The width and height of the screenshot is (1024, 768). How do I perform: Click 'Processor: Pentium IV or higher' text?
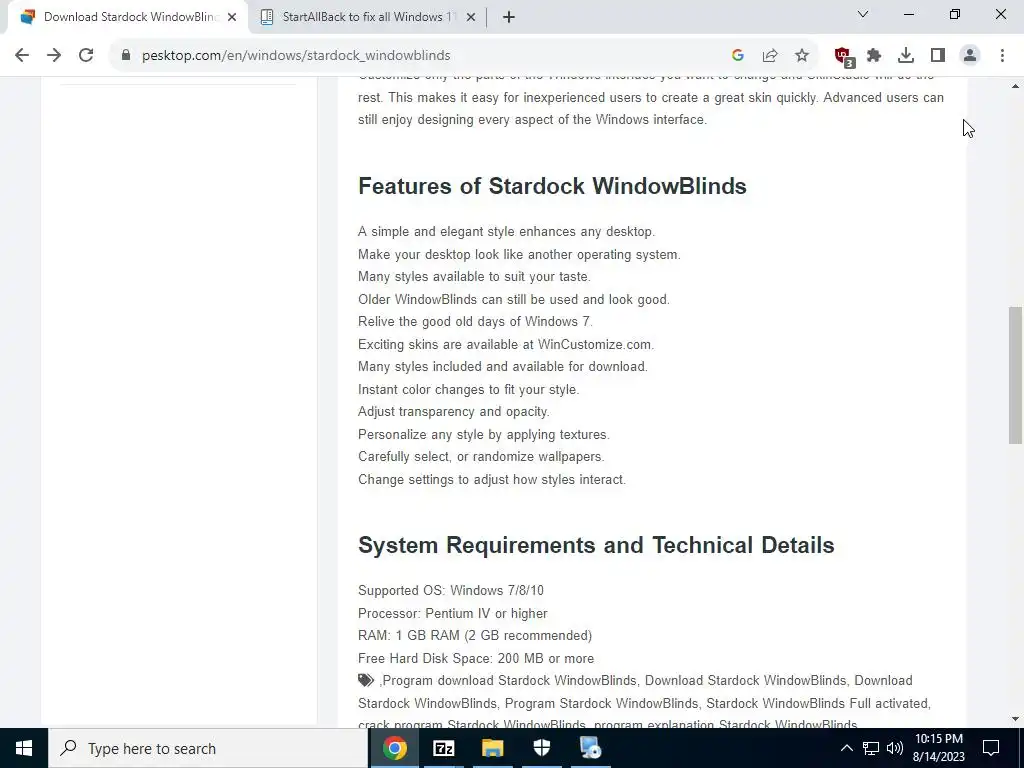point(453,613)
